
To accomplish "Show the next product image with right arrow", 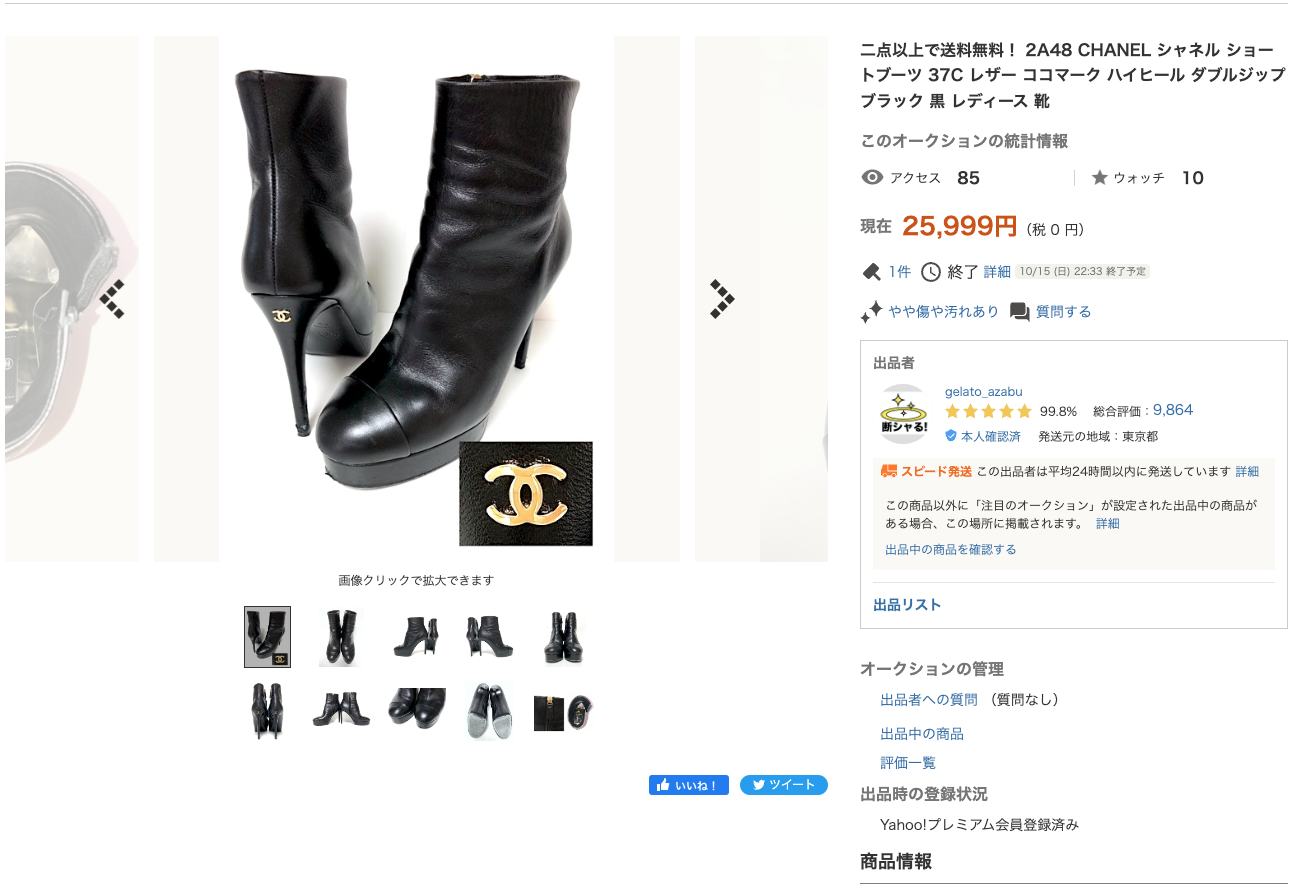I will coord(722,299).
